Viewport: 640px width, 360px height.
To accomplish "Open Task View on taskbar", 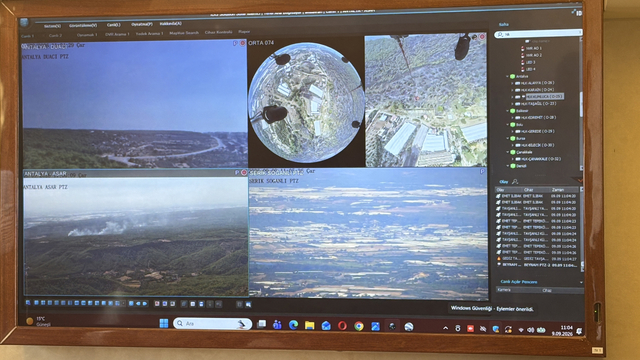I will (261, 324).
